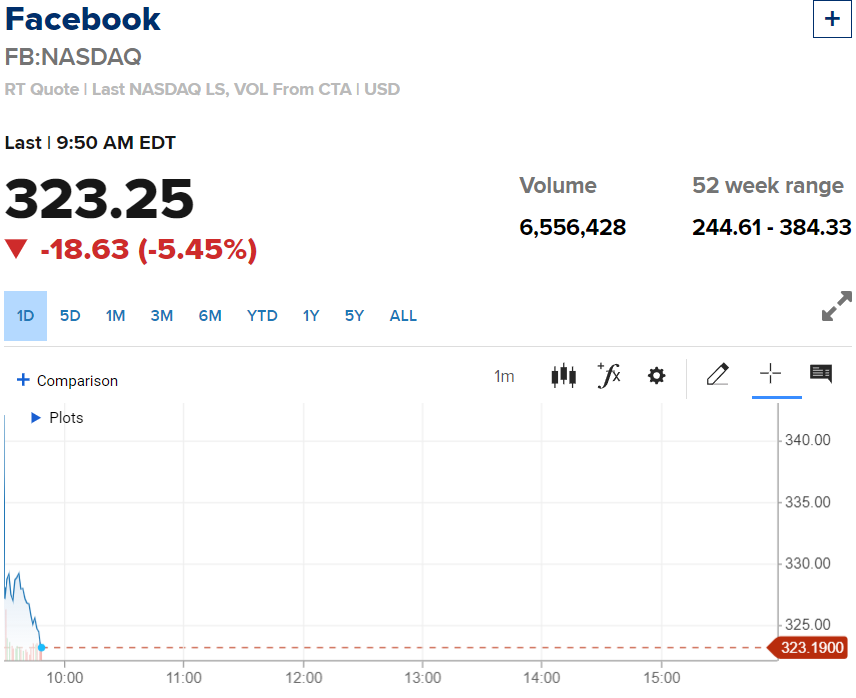Add Facebook to watchlist with plus button
This screenshot has height=698, width=856.
(x=832, y=19)
